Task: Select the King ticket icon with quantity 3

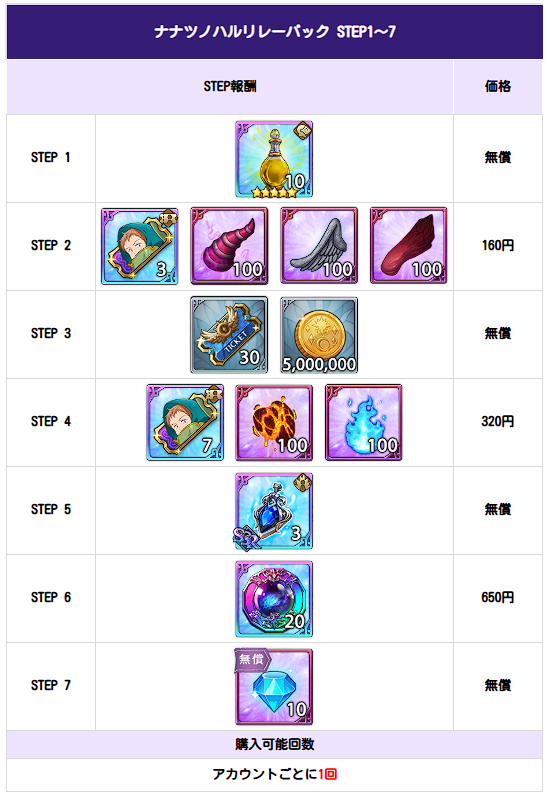Action: [140, 246]
